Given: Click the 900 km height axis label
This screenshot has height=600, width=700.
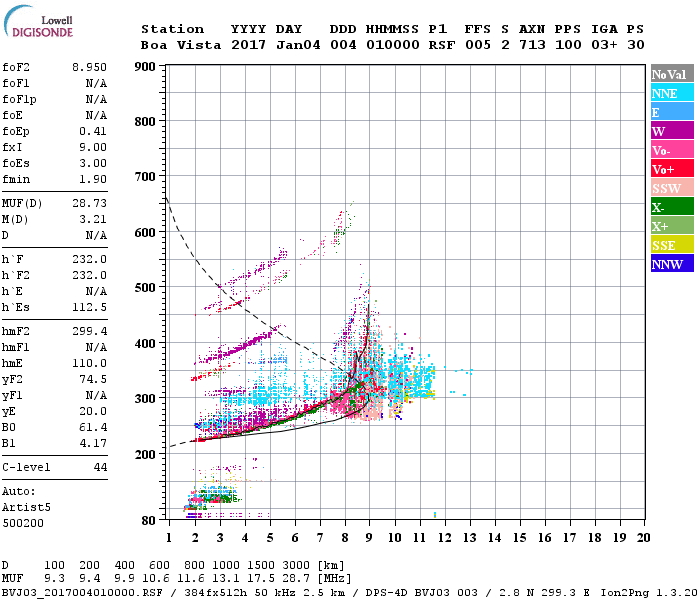Looking at the screenshot, I should [x=145, y=67].
